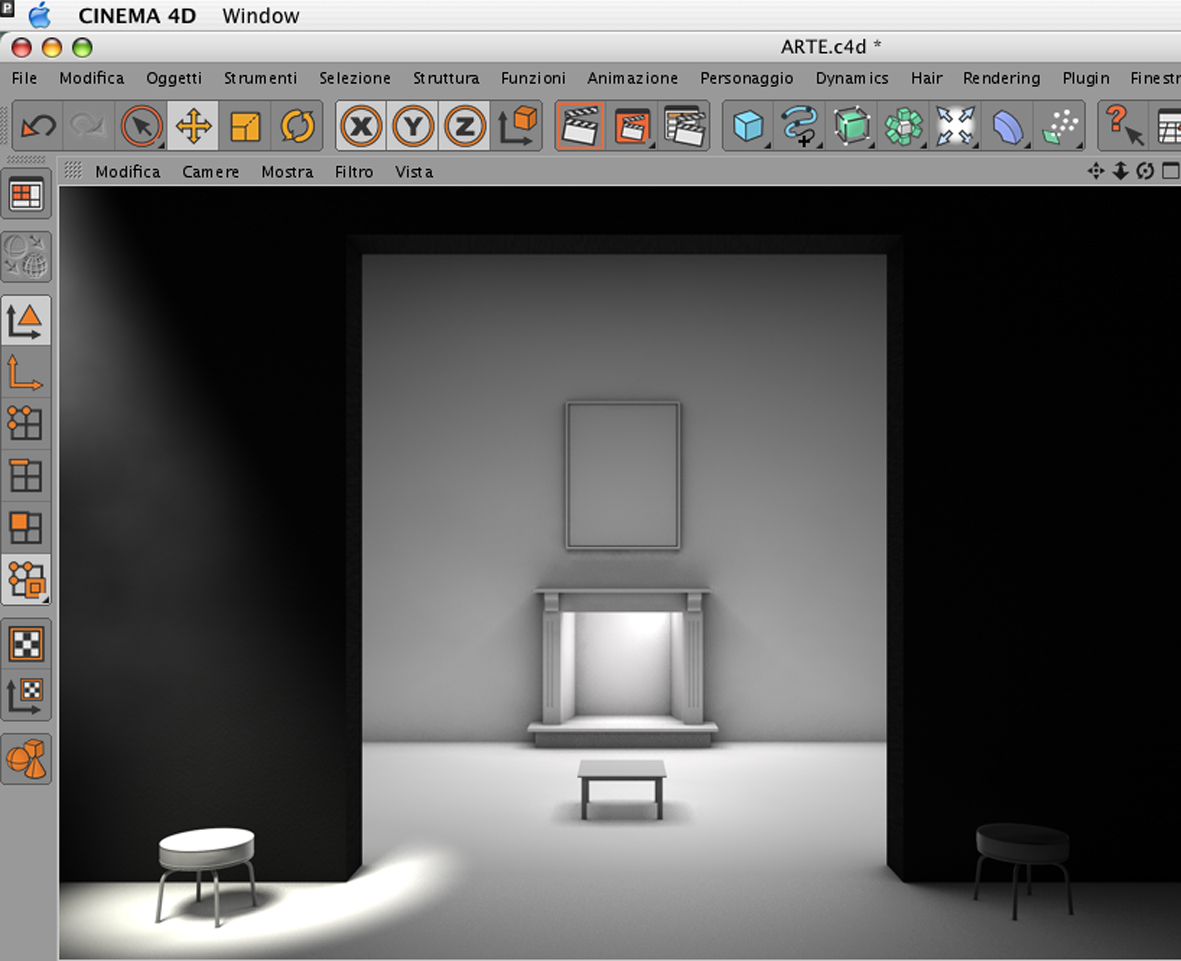Click the viewport move camera icon
Screen dimensions: 1181x961
1096,171
